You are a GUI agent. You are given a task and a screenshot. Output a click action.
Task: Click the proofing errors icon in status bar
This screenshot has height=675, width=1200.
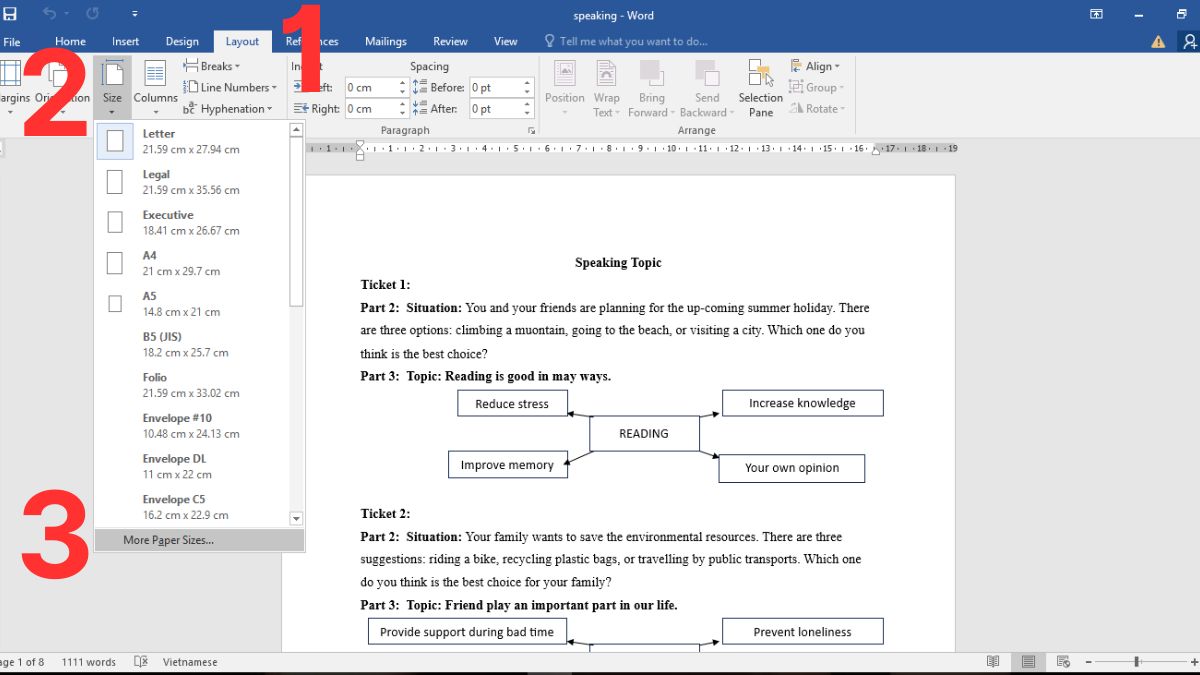coord(141,662)
